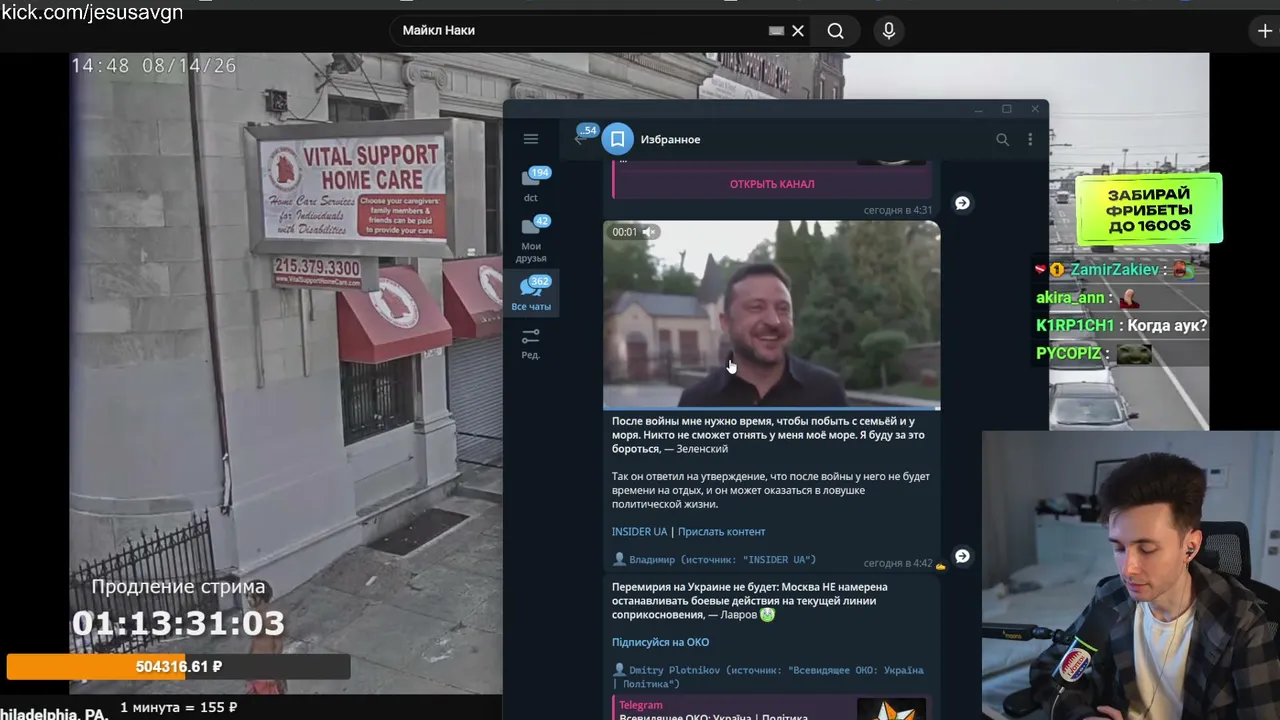Open the Ред. folder editor
The width and height of the screenshot is (1280, 720).
tap(531, 344)
